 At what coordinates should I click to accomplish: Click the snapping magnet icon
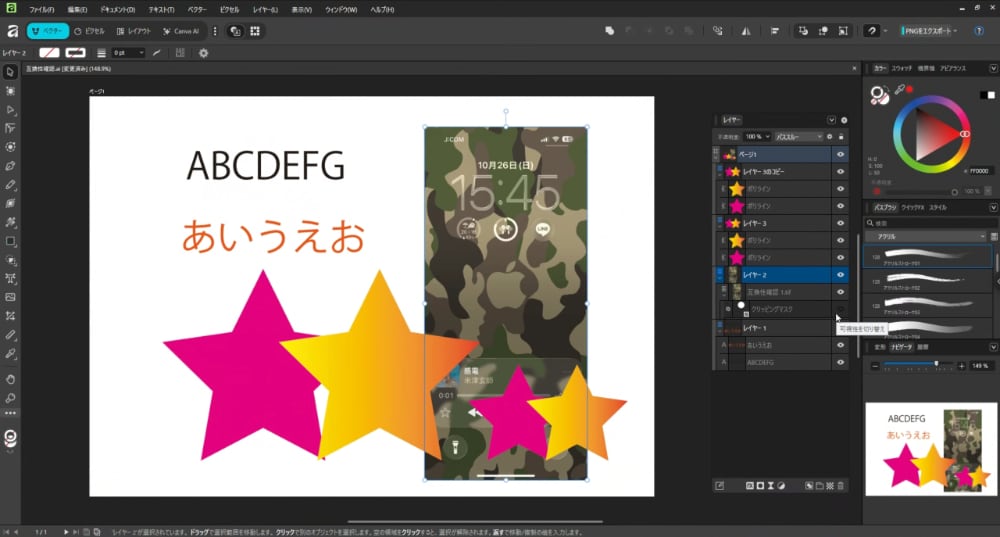pyautogui.click(x=872, y=31)
